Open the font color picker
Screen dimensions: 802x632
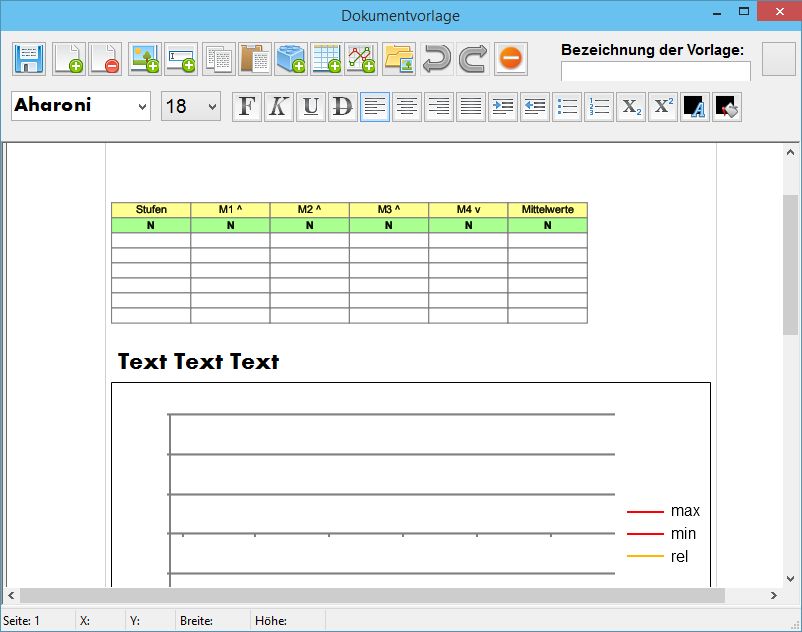[694, 107]
